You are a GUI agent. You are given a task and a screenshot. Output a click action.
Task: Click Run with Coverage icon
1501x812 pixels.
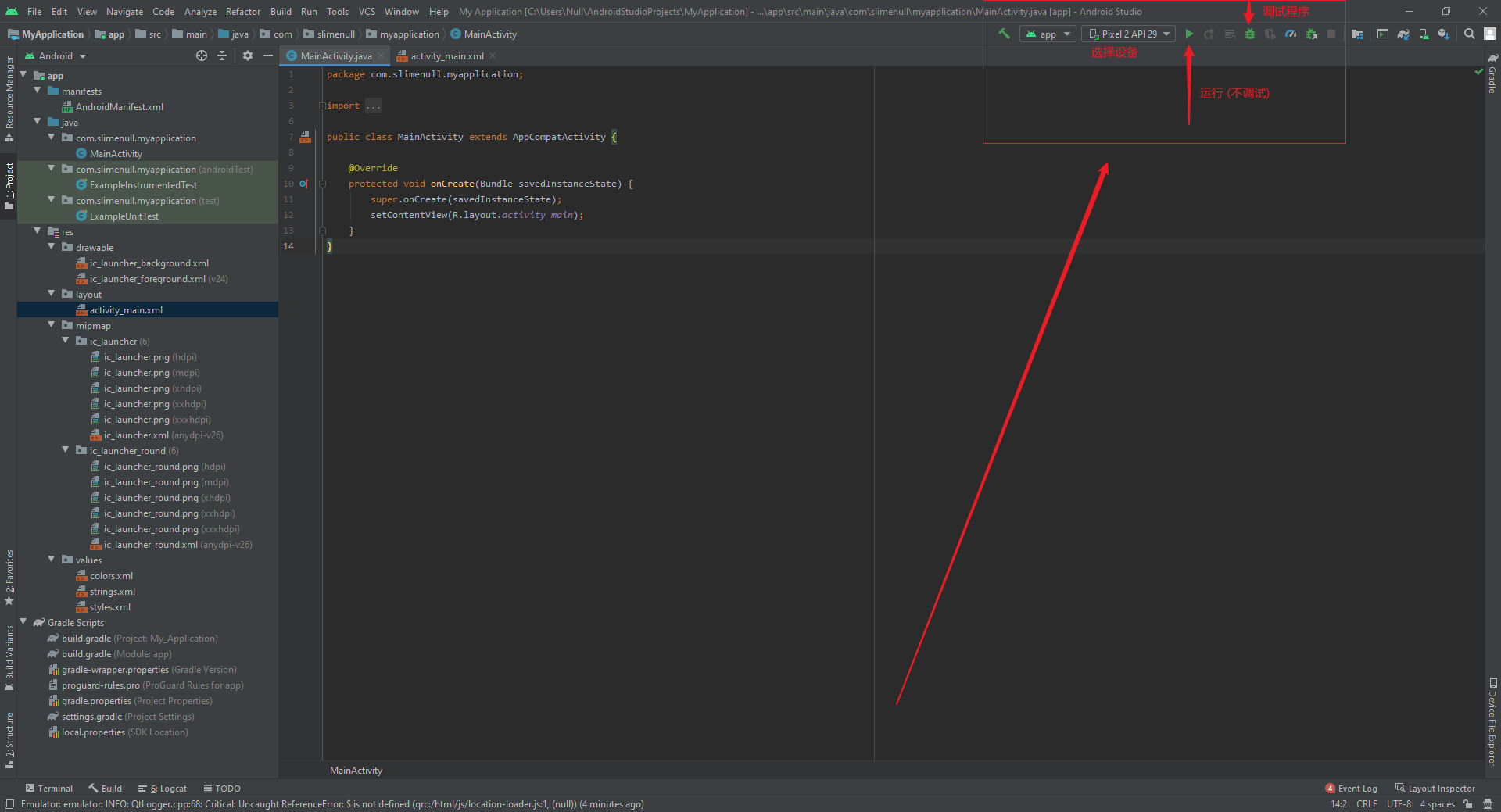(x=1270, y=34)
